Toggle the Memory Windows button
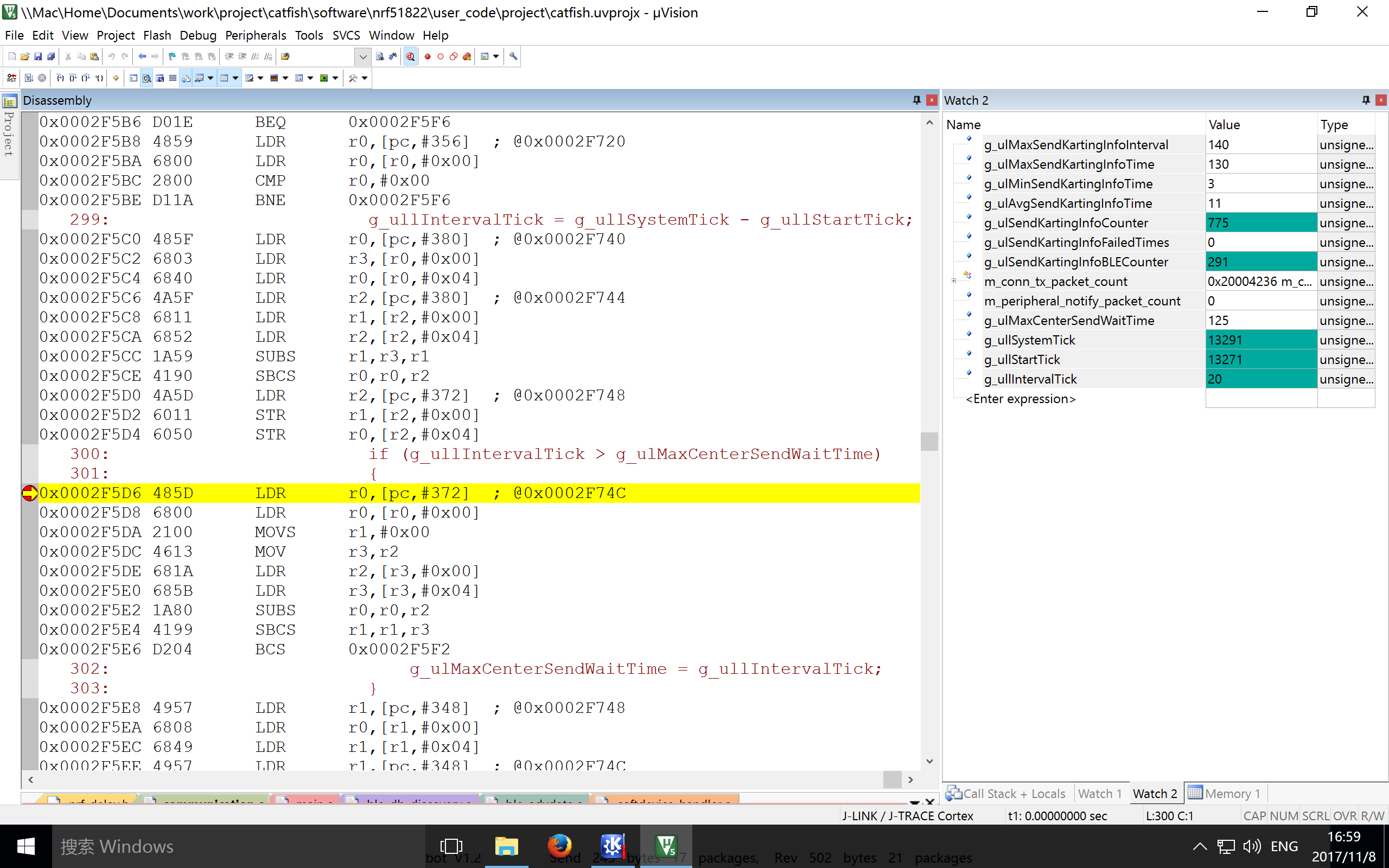Screen dimensions: 1389x868 tap(225, 78)
